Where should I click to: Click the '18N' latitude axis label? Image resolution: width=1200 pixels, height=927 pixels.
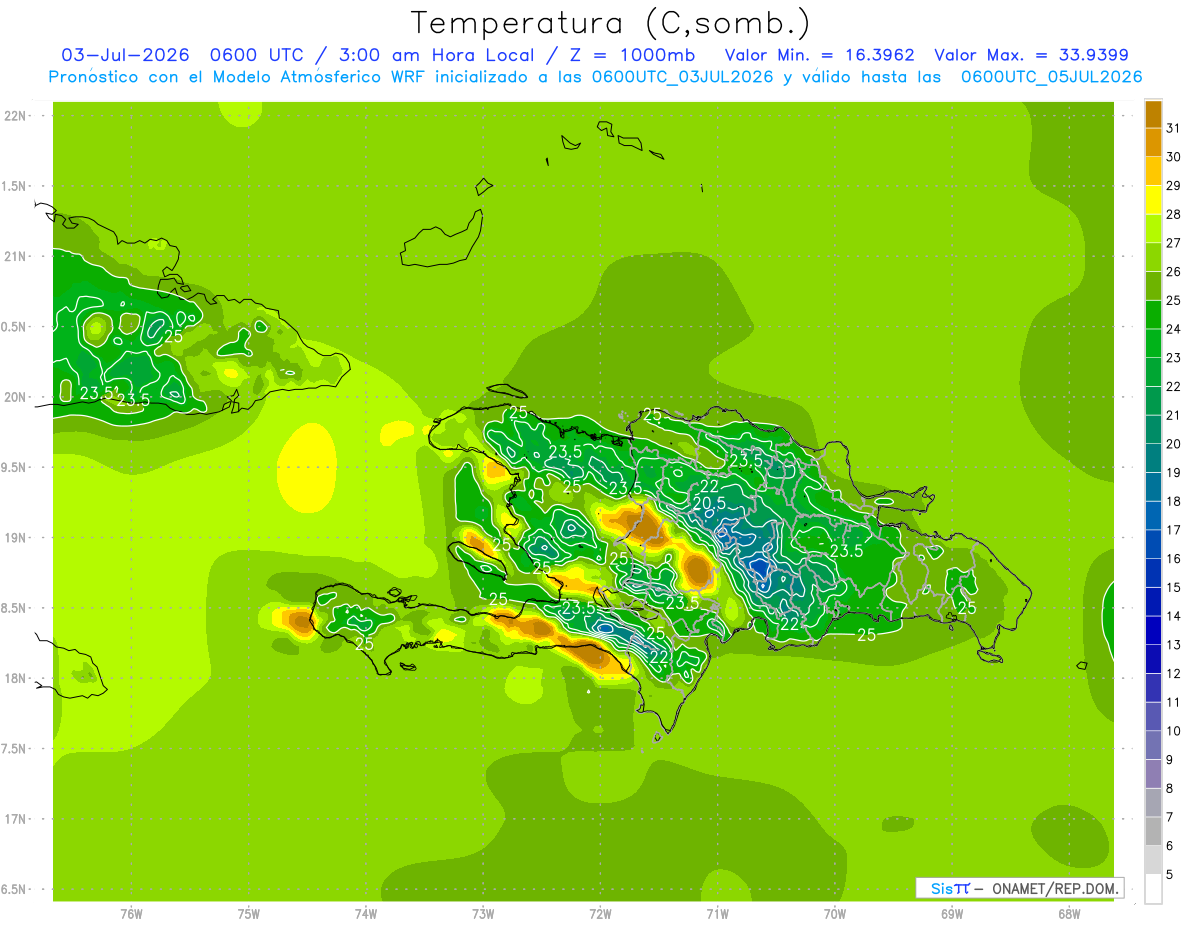tap(16, 678)
